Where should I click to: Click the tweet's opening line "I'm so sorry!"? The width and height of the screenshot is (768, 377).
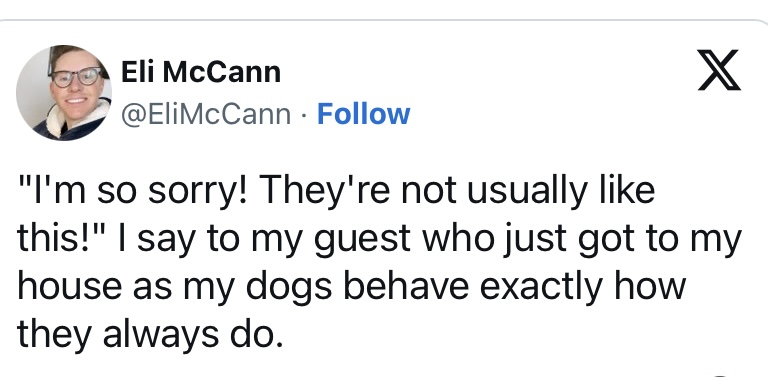coord(128,190)
